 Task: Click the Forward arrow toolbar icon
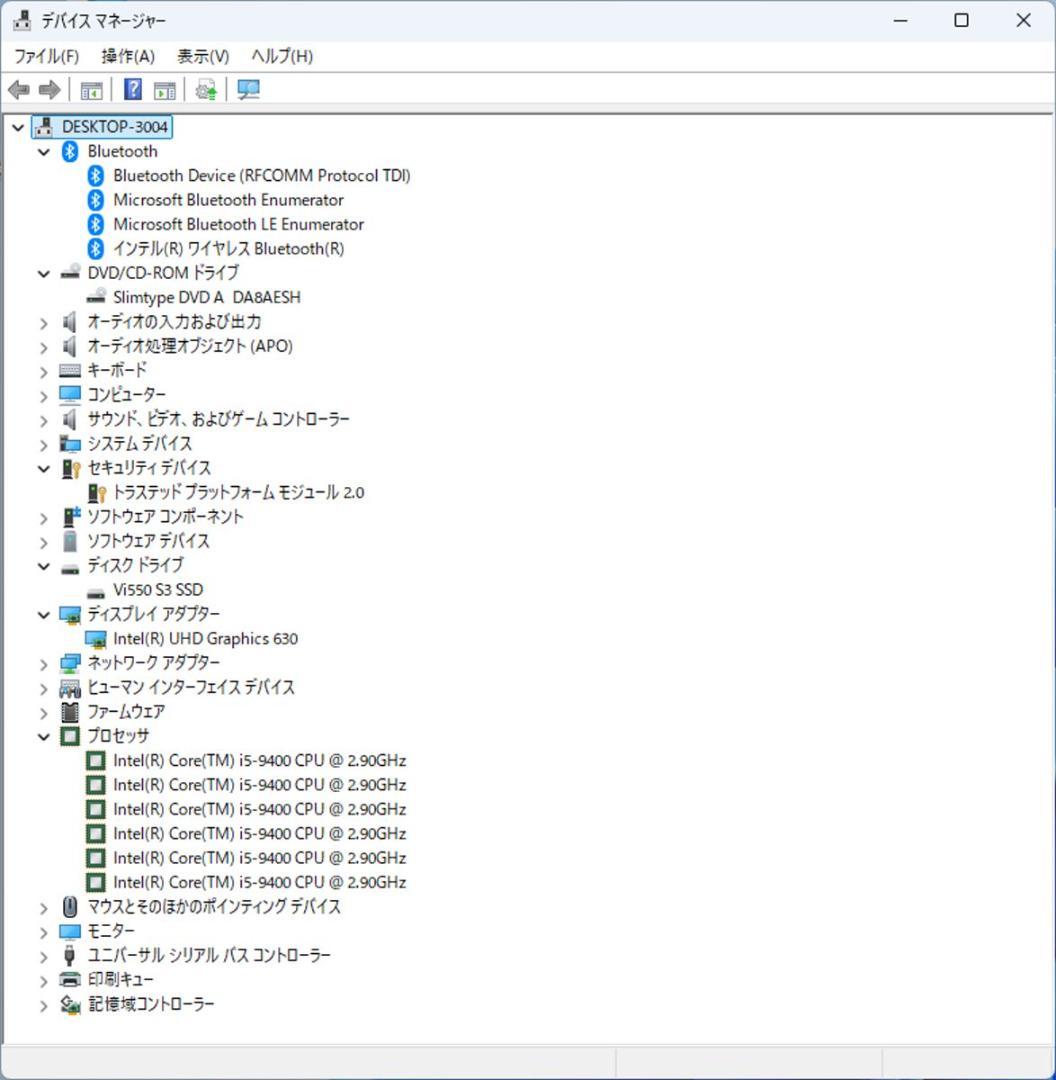pyautogui.click(x=50, y=90)
